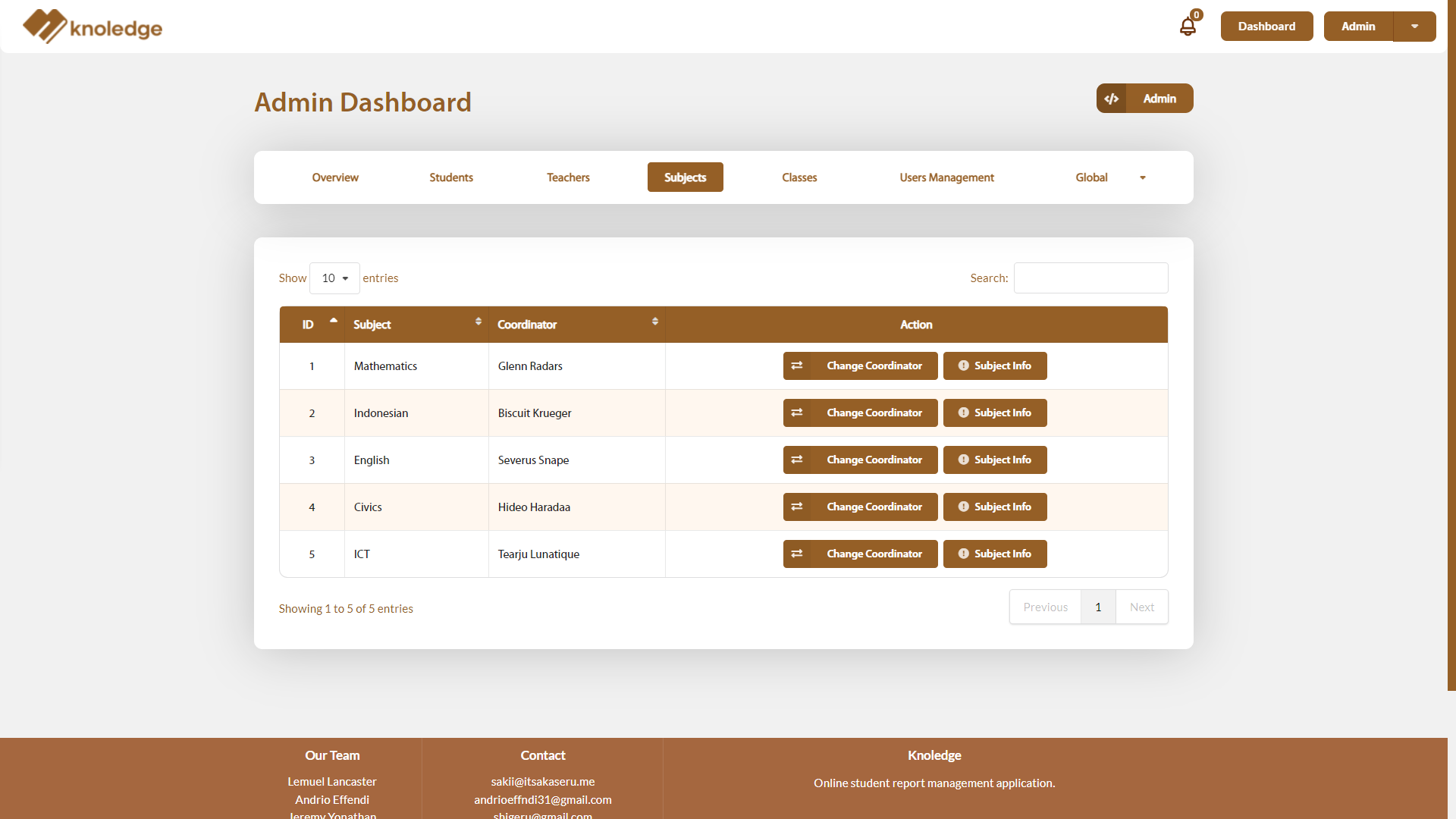1456x819 pixels.
Task: Select the Subjects tab
Action: pos(685,177)
